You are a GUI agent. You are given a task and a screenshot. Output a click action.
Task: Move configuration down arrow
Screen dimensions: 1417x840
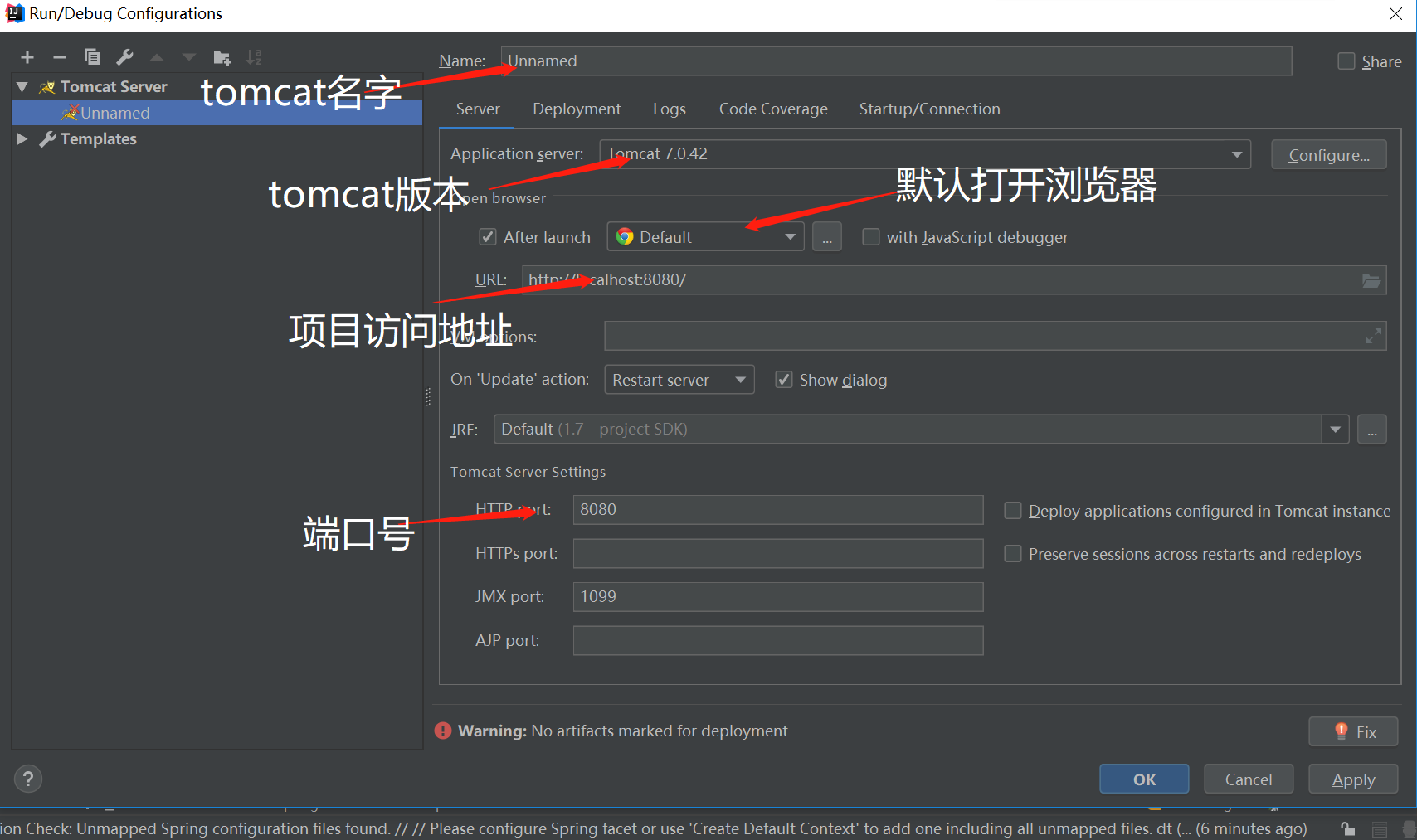(x=189, y=57)
